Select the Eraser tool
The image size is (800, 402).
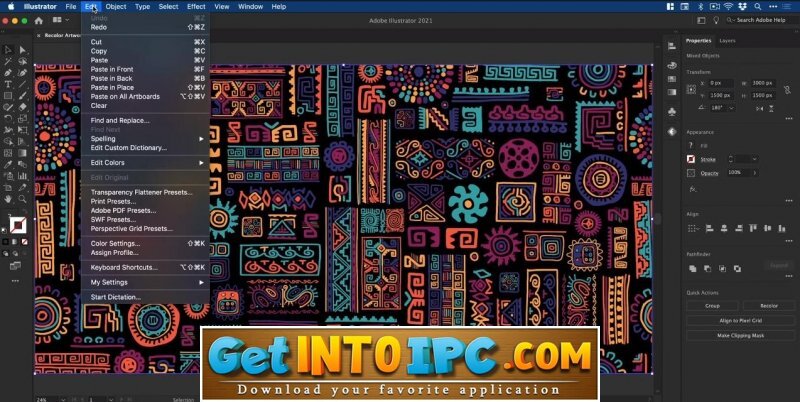[22, 107]
